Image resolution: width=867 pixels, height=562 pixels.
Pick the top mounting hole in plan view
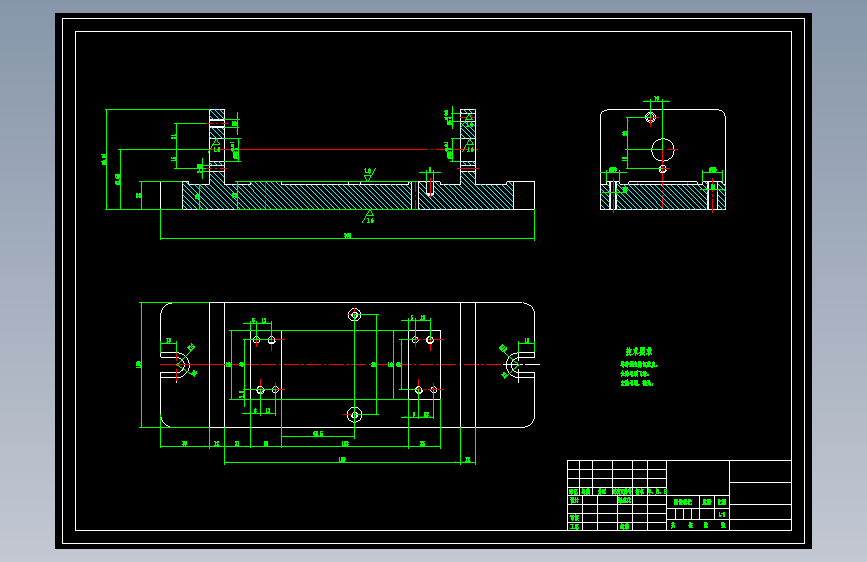pos(354,315)
